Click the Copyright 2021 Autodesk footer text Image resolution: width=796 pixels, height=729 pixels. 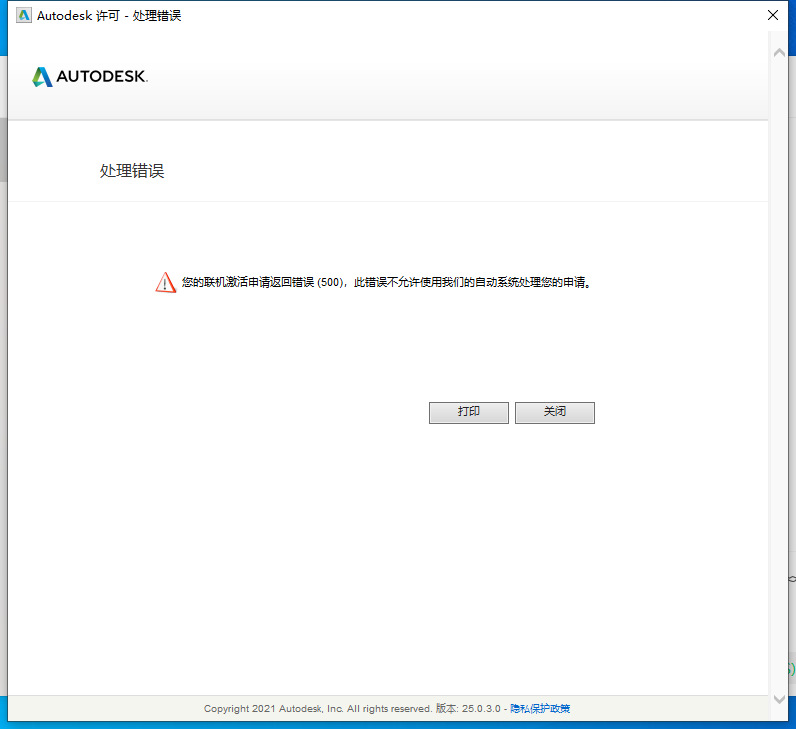317,708
